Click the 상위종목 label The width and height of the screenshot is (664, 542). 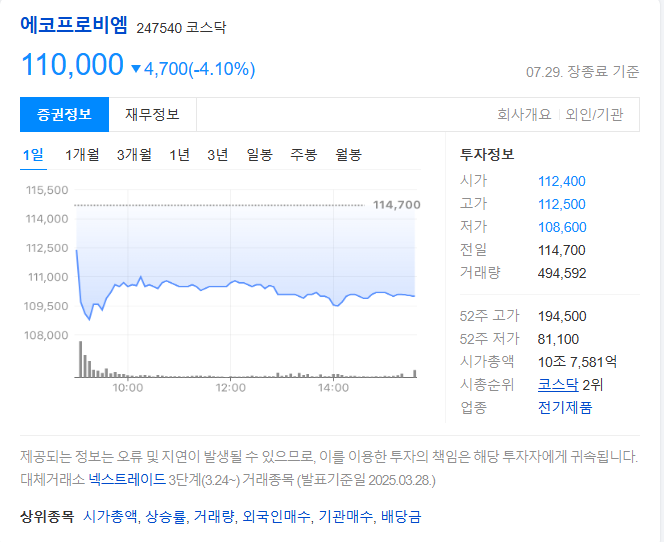[47, 517]
